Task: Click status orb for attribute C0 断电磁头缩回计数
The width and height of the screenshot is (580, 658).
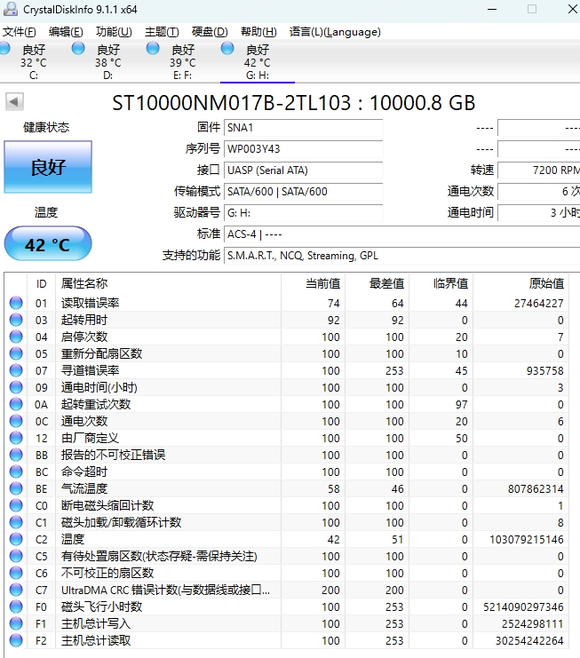Action: [16, 506]
